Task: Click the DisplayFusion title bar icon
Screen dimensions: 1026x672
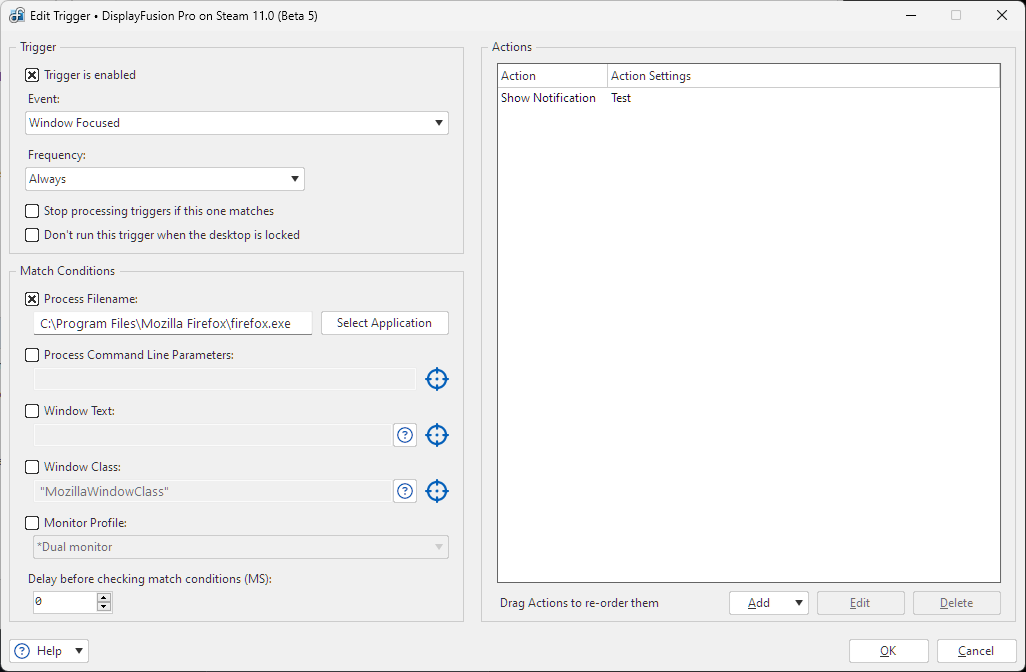Action: (x=17, y=16)
